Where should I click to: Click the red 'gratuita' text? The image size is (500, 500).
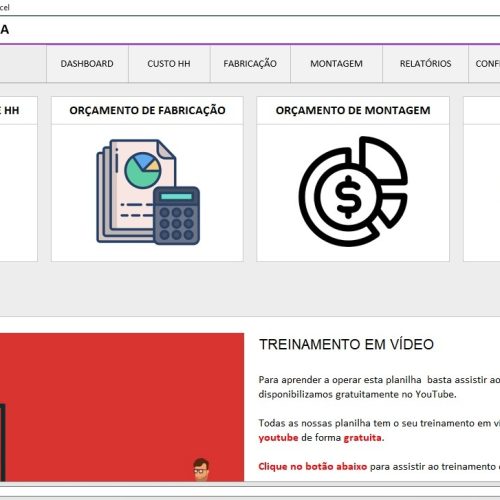pyautogui.click(x=362, y=437)
